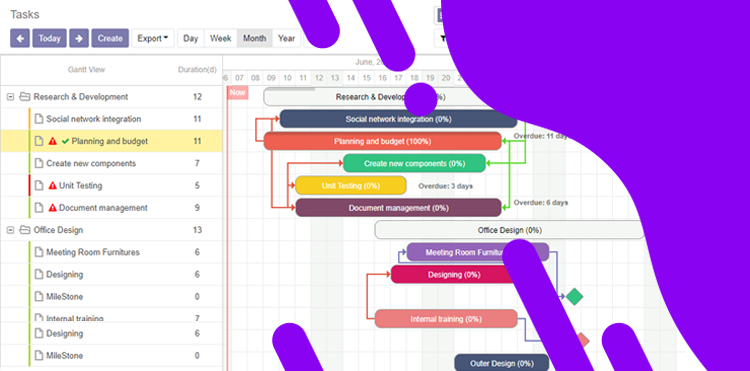The height and width of the screenshot is (371, 750).
Task: Click date 12 in timeline header
Action: 319,78
